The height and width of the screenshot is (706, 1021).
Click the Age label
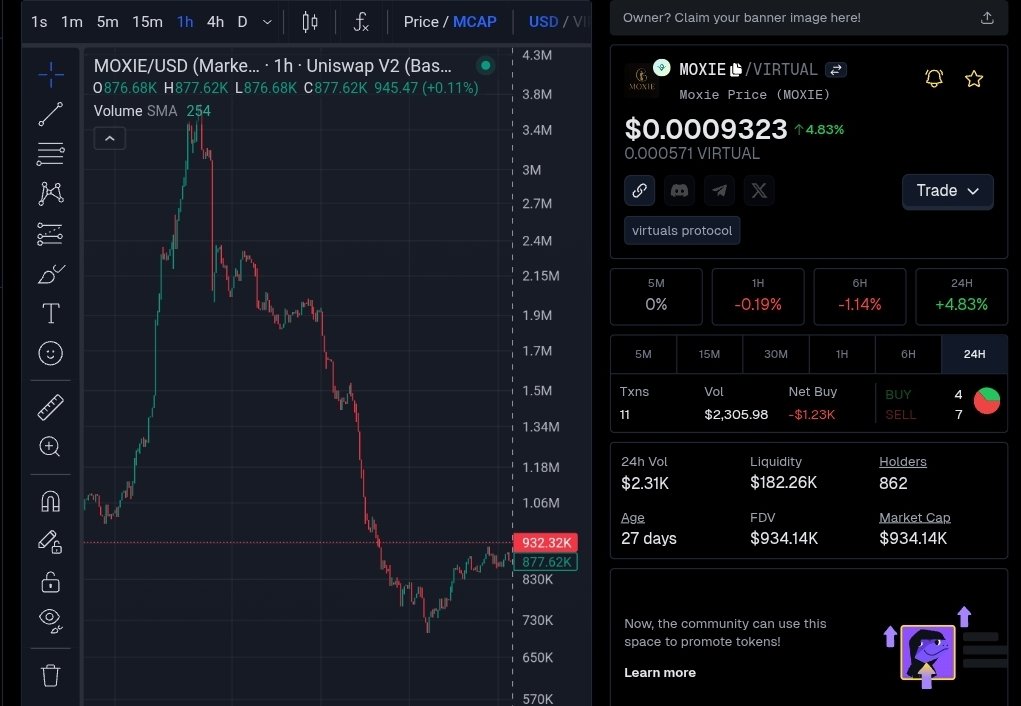click(632, 518)
